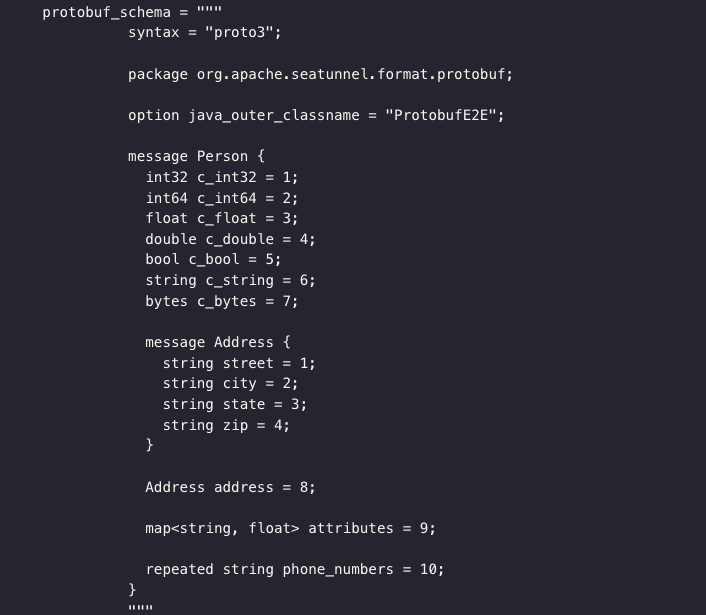Click the float c_float = 3 field
Screen dimensions: 706x615
[x=222, y=218]
